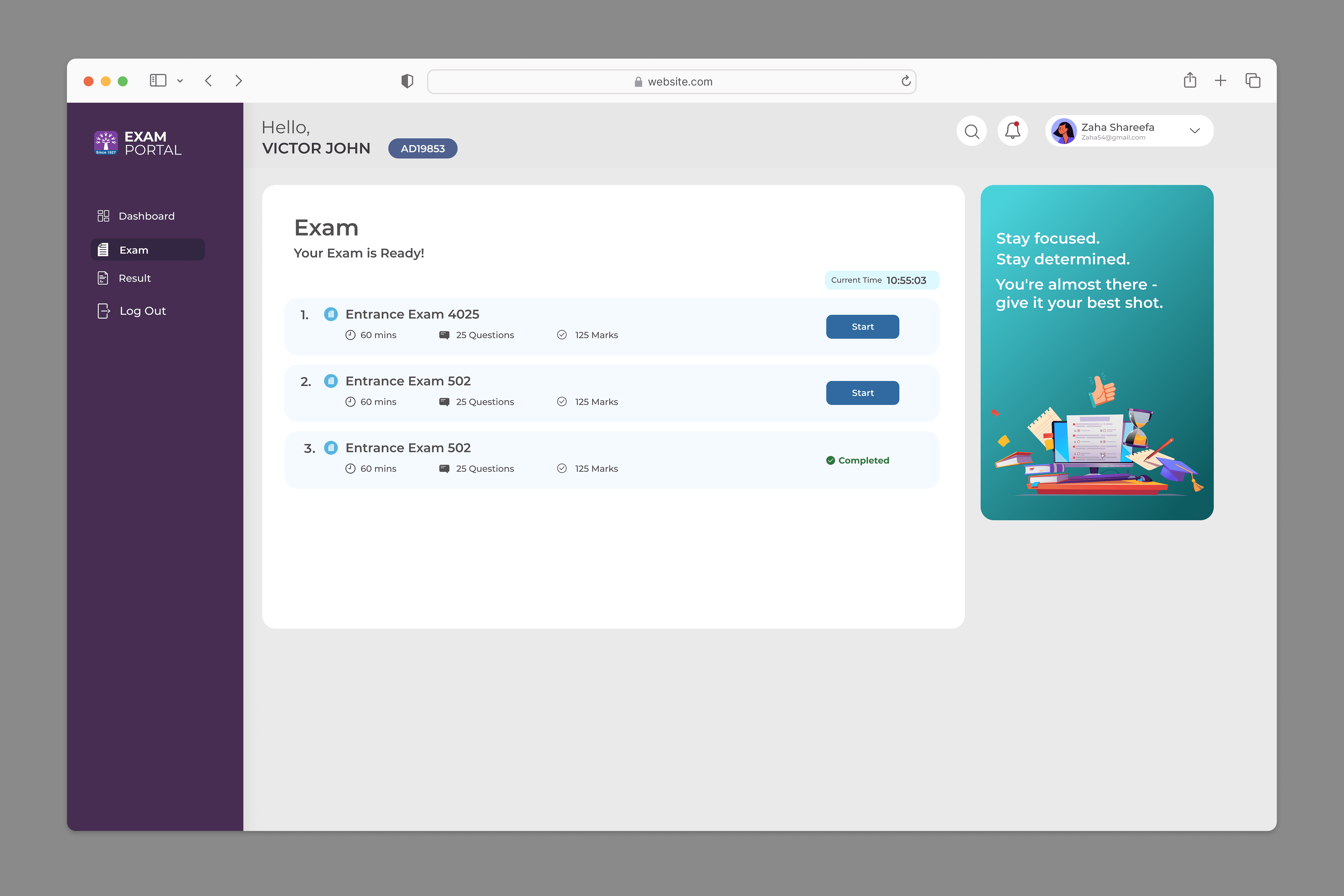The width and height of the screenshot is (1344, 896).
Task: Switch to the Exam section in the sidebar
Action: pyautogui.click(x=133, y=250)
